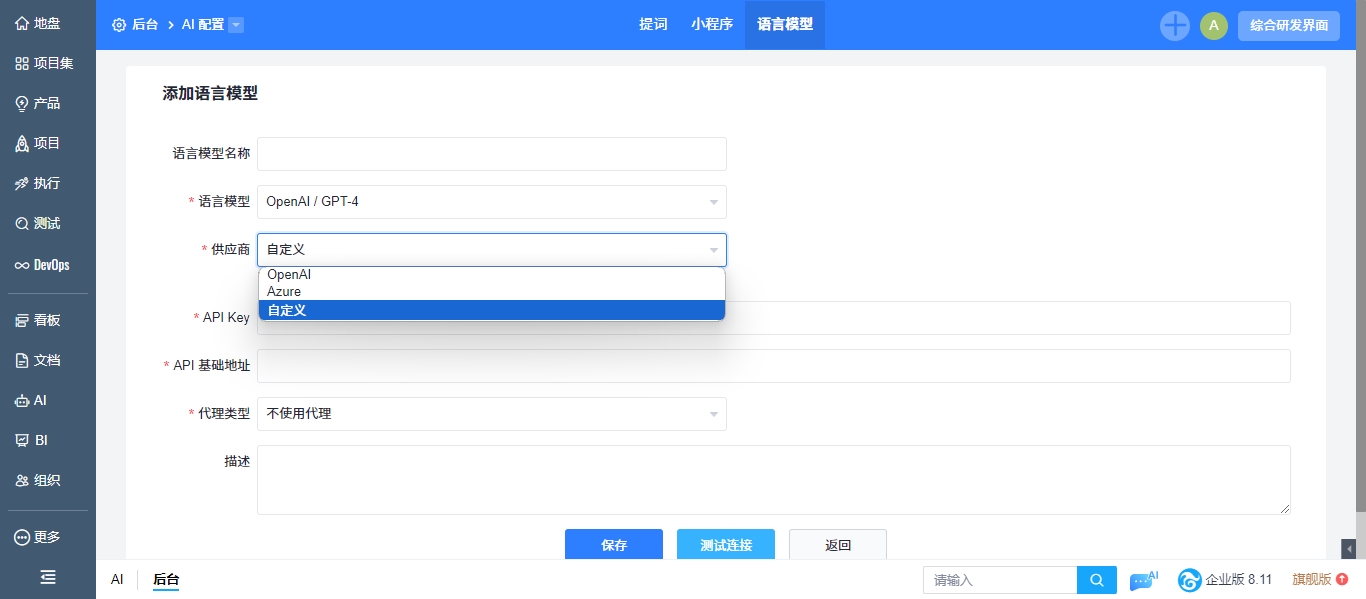Collapse the left sidebar menu

tap(47, 577)
